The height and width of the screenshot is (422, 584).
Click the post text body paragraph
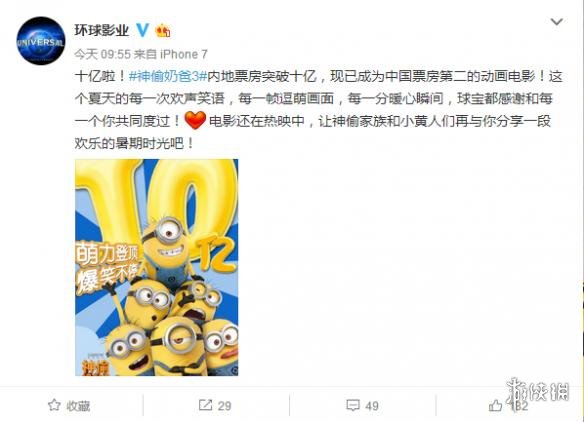[x=318, y=110]
